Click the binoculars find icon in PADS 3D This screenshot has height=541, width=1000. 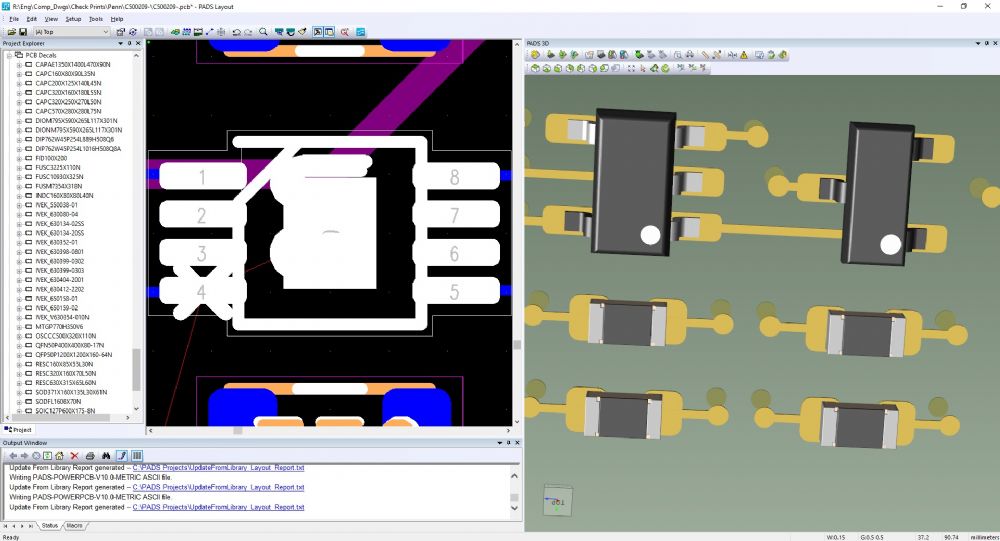point(690,55)
